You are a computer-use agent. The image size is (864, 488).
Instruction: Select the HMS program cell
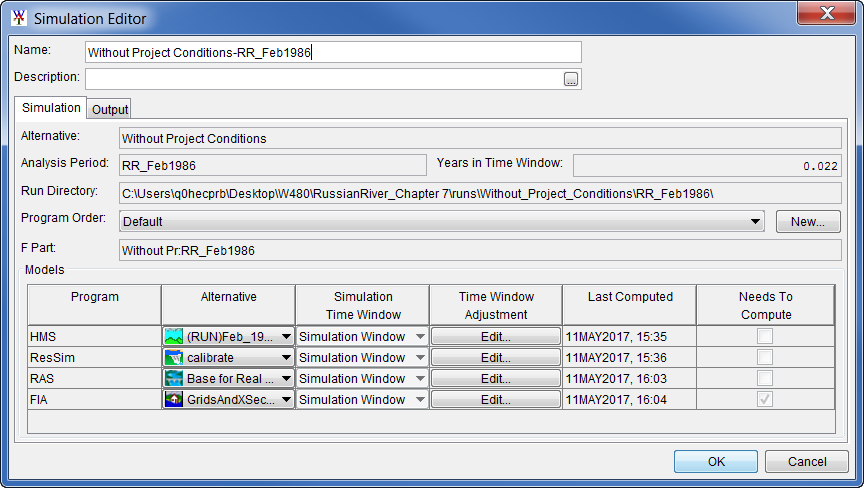tap(95, 337)
